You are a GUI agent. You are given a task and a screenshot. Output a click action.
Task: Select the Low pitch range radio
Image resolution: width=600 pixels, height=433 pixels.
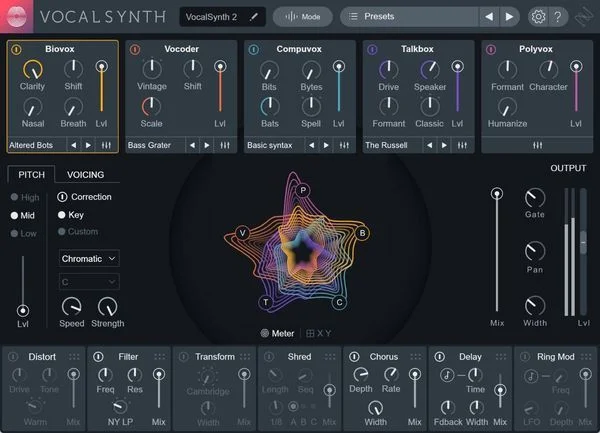click(x=14, y=233)
